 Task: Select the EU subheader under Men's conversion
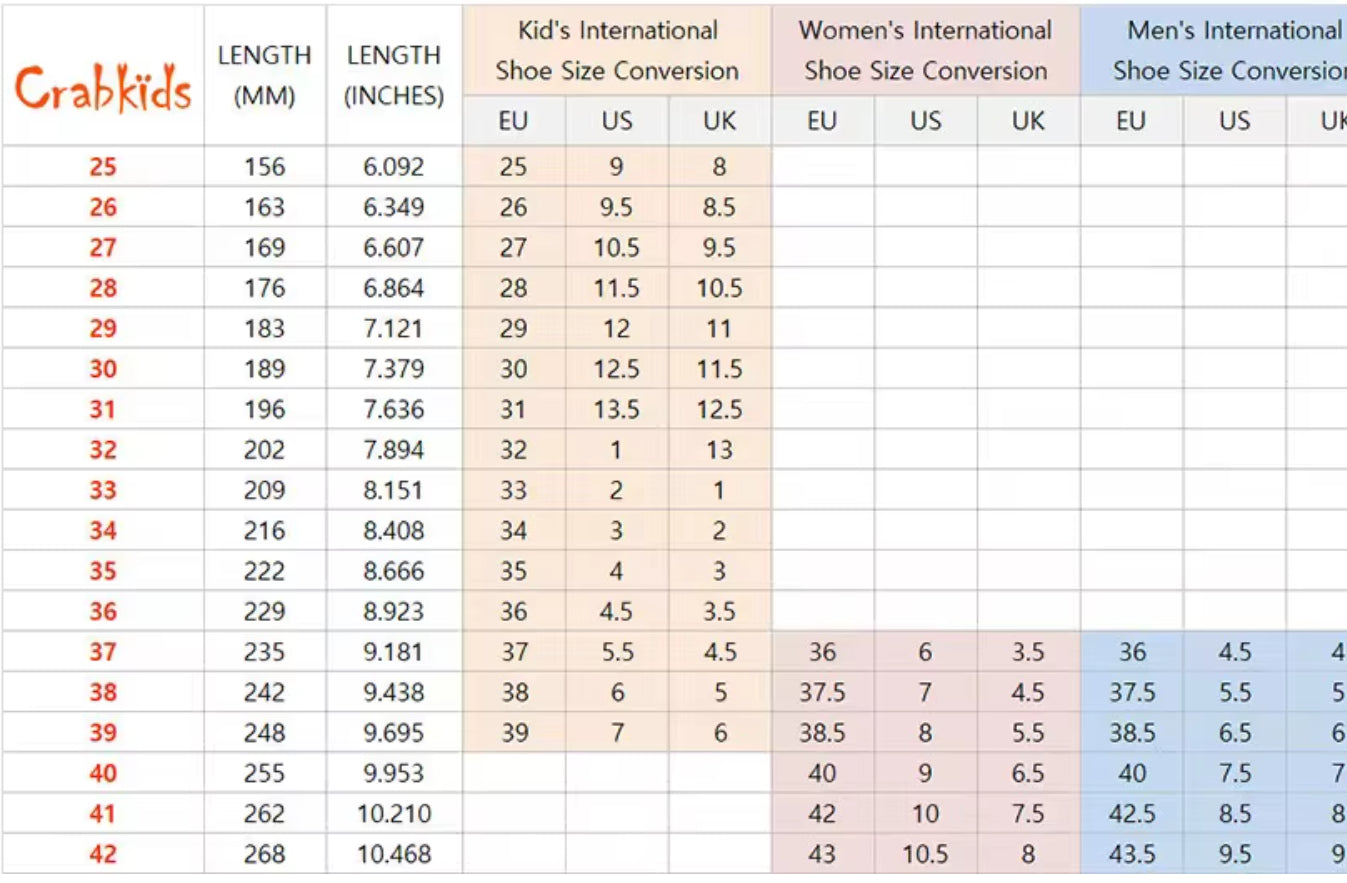coord(1131,121)
